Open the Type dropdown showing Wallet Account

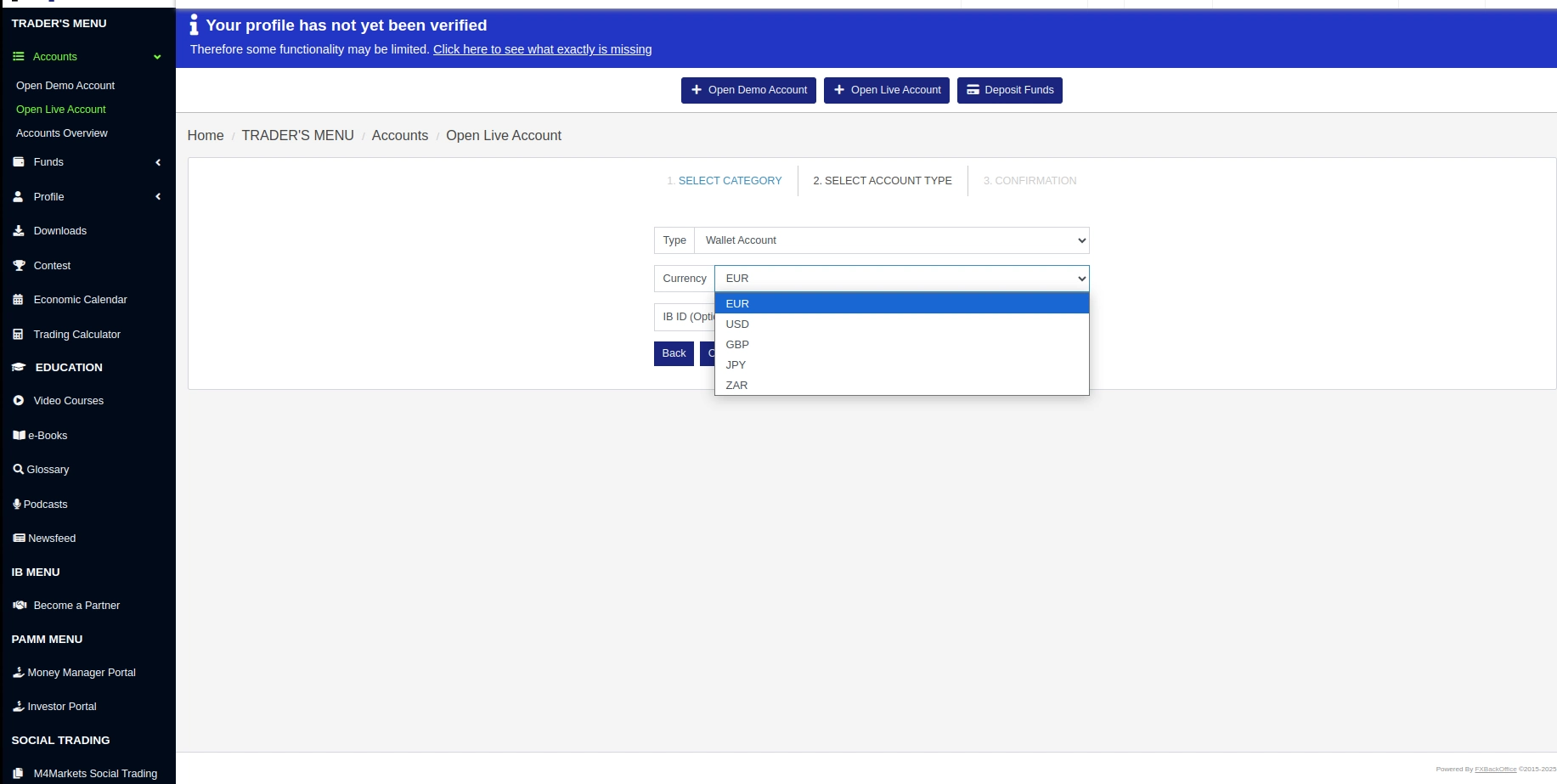pos(891,240)
